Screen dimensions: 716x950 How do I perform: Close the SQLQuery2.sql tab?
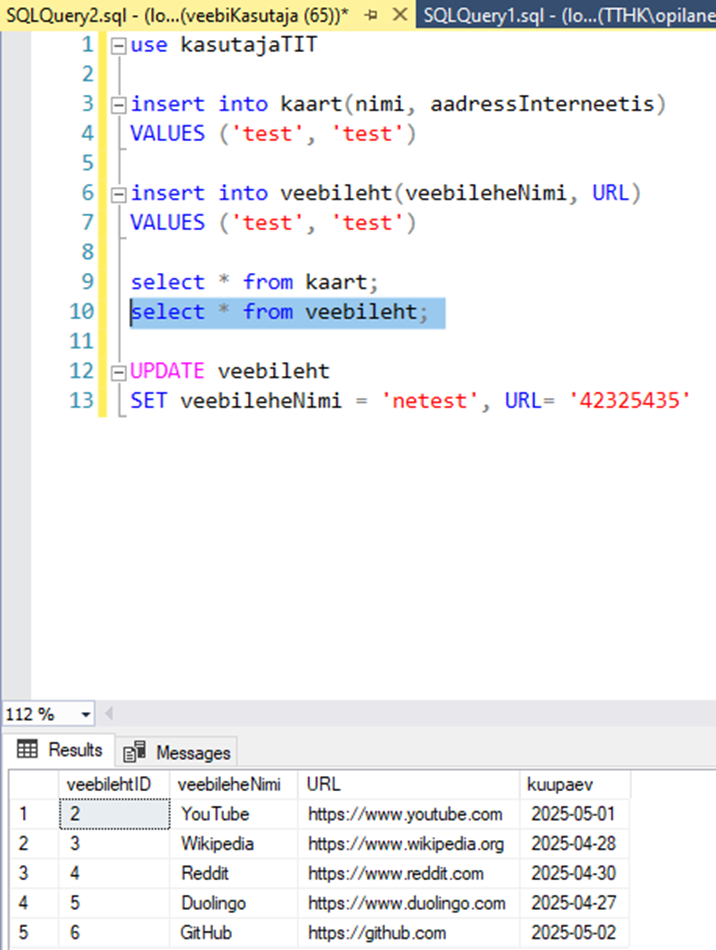click(399, 15)
